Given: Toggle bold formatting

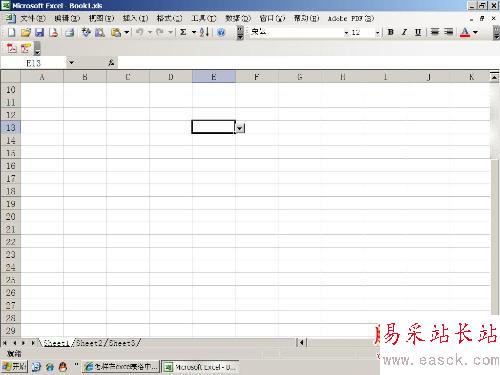Looking at the screenshot, I should (391, 32).
